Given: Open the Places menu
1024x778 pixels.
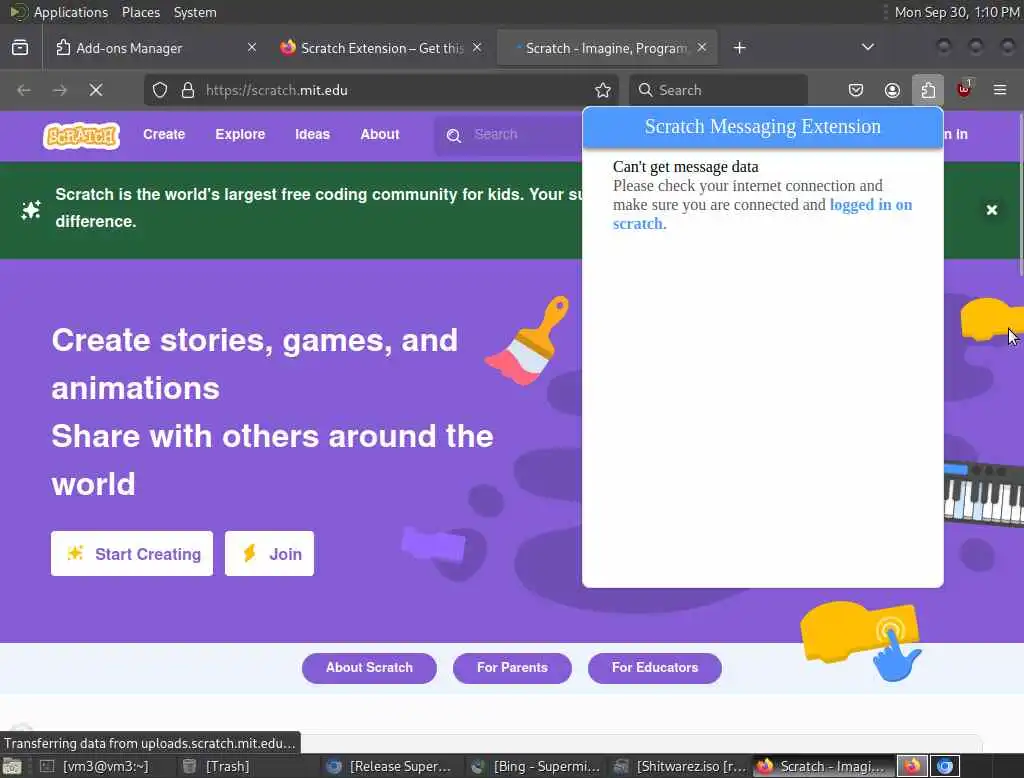Looking at the screenshot, I should [140, 12].
